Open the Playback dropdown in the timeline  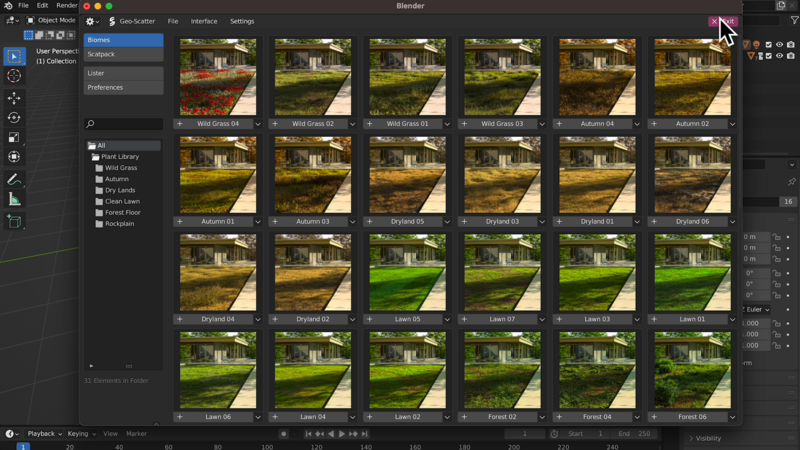coord(44,434)
